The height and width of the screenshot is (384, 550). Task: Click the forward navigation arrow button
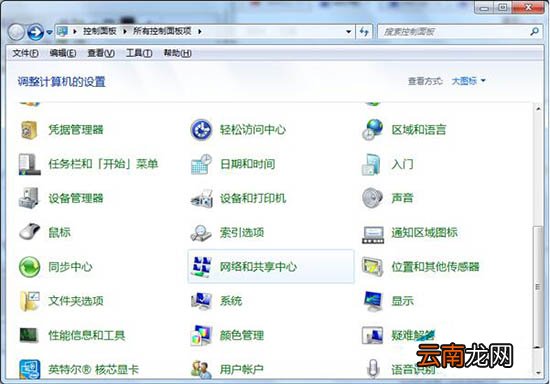[35, 32]
